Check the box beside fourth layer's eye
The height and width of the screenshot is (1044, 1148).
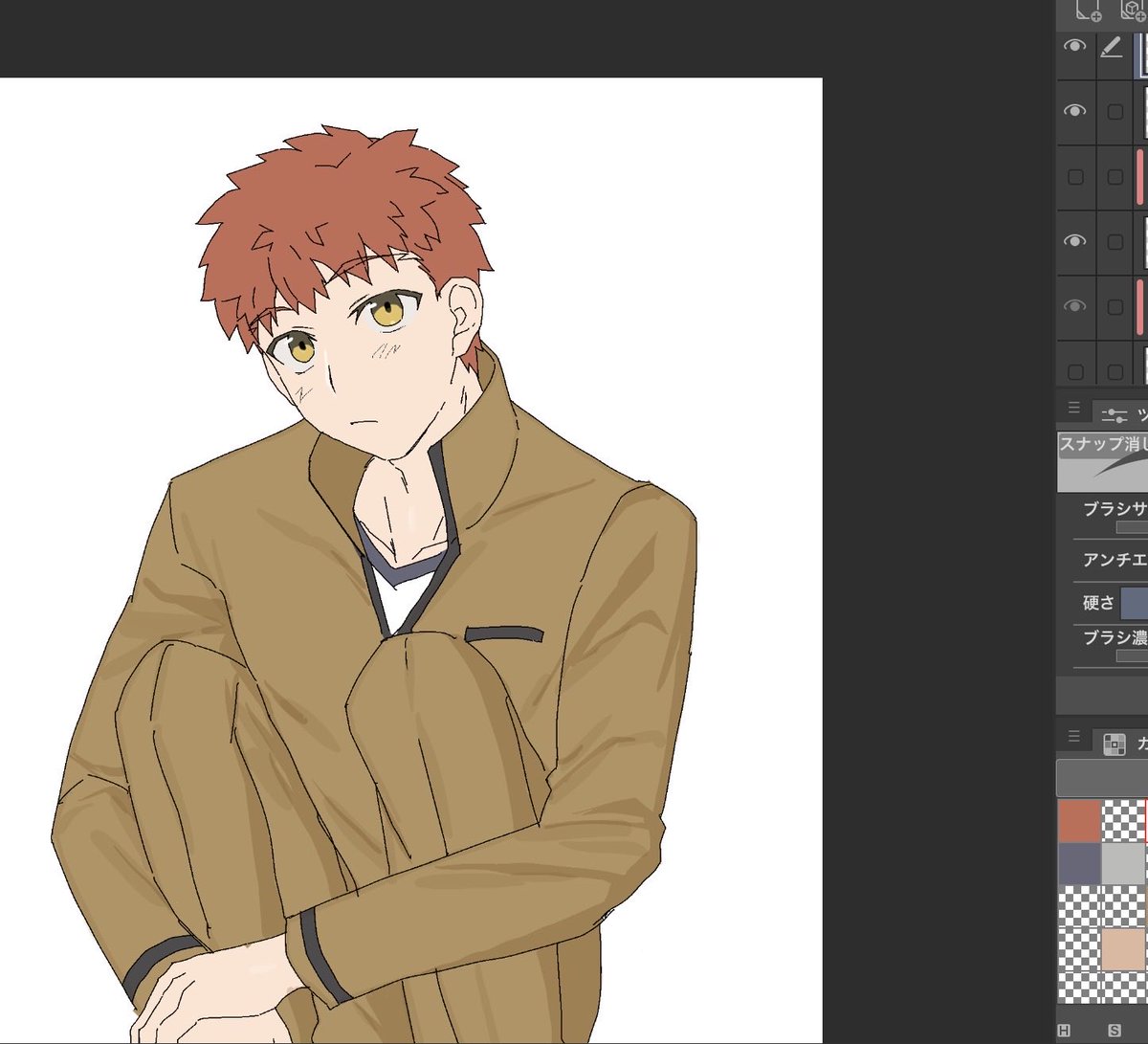pos(1115,242)
